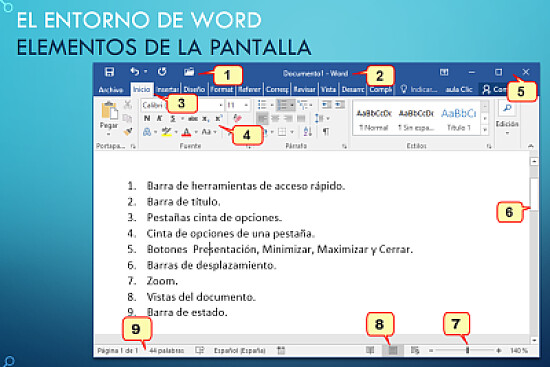The image size is (550, 367).
Task: Switch to the Insertar tab
Action: [x=167, y=90]
